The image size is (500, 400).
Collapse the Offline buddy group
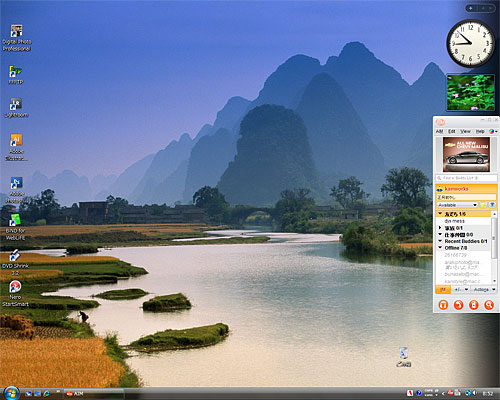click(440, 248)
